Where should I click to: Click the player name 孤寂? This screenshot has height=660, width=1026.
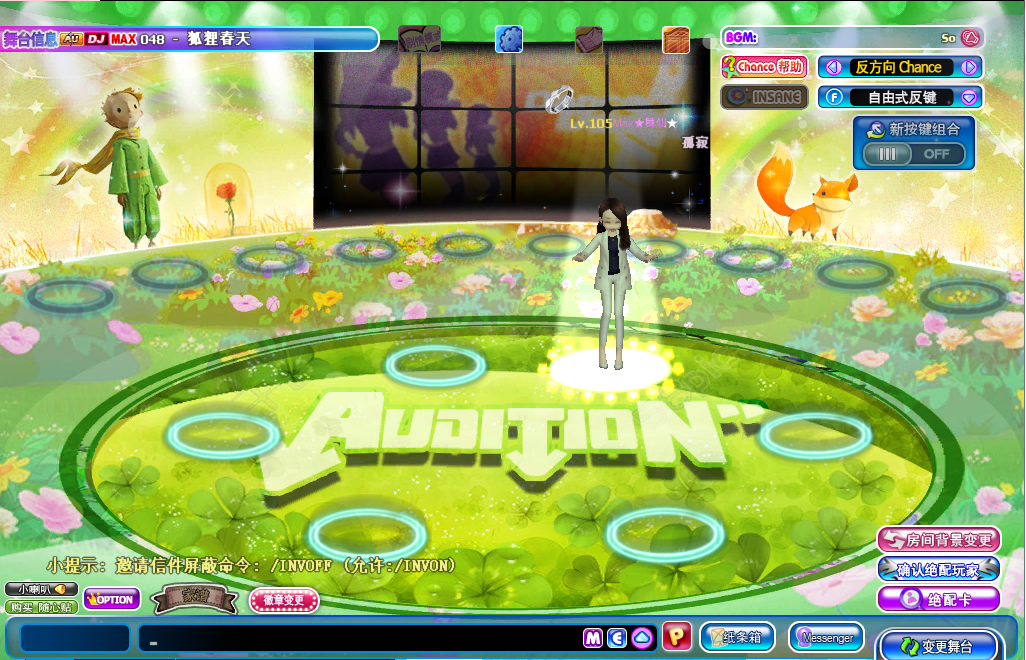[x=695, y=142]
